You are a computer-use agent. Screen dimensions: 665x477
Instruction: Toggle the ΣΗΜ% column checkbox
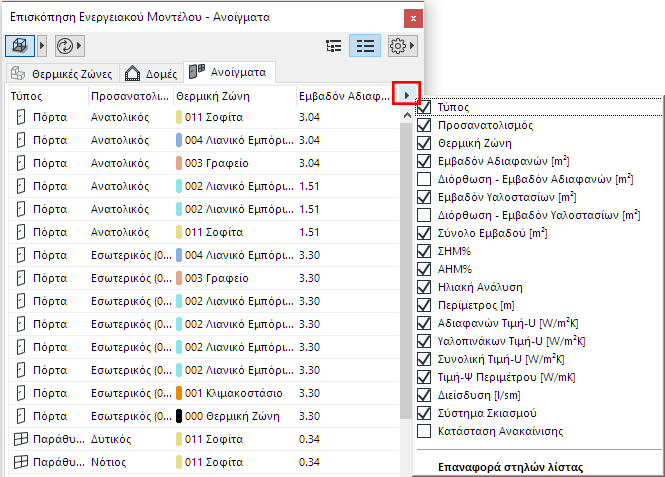tap(424, 251)
